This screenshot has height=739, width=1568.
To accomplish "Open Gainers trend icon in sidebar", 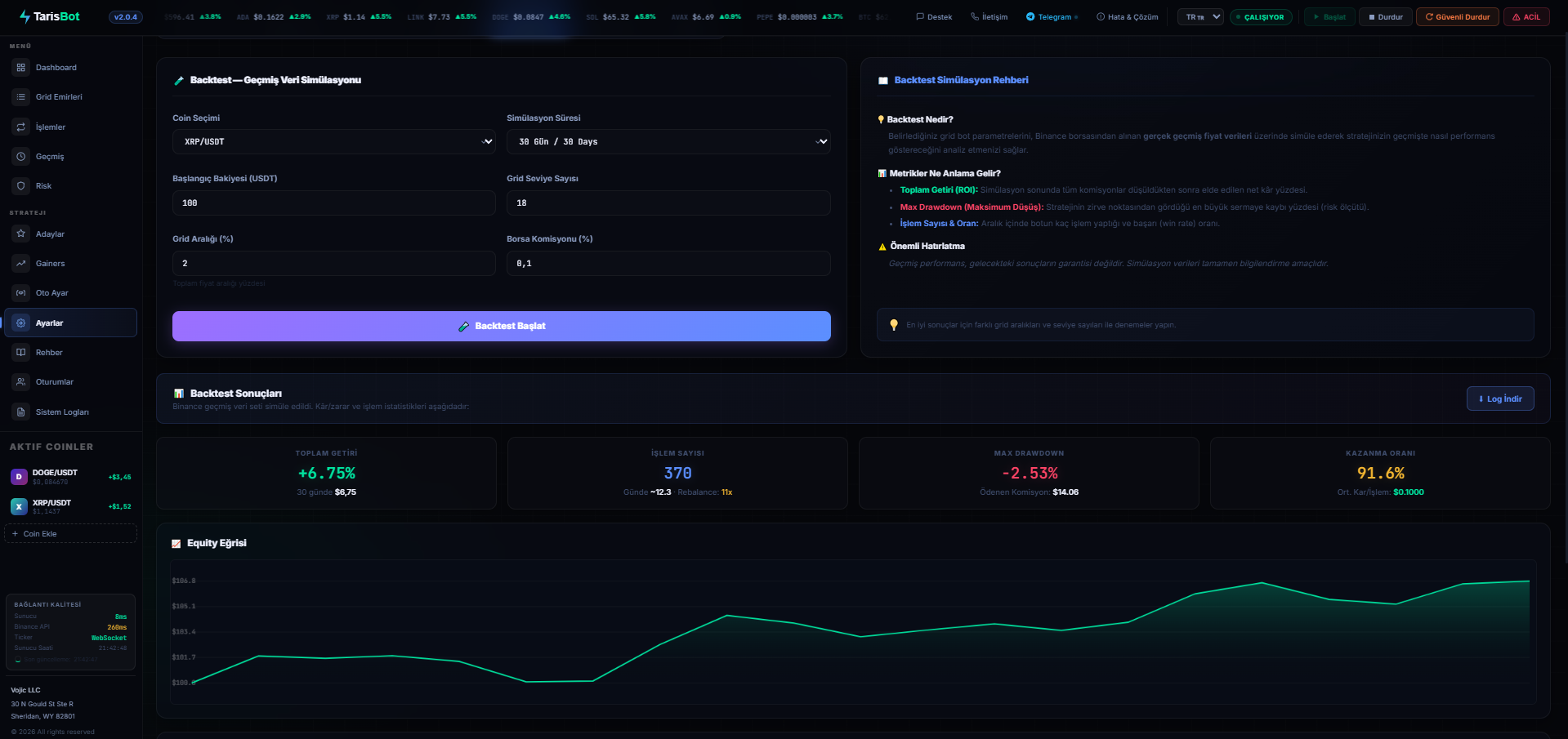I will 21,264.
